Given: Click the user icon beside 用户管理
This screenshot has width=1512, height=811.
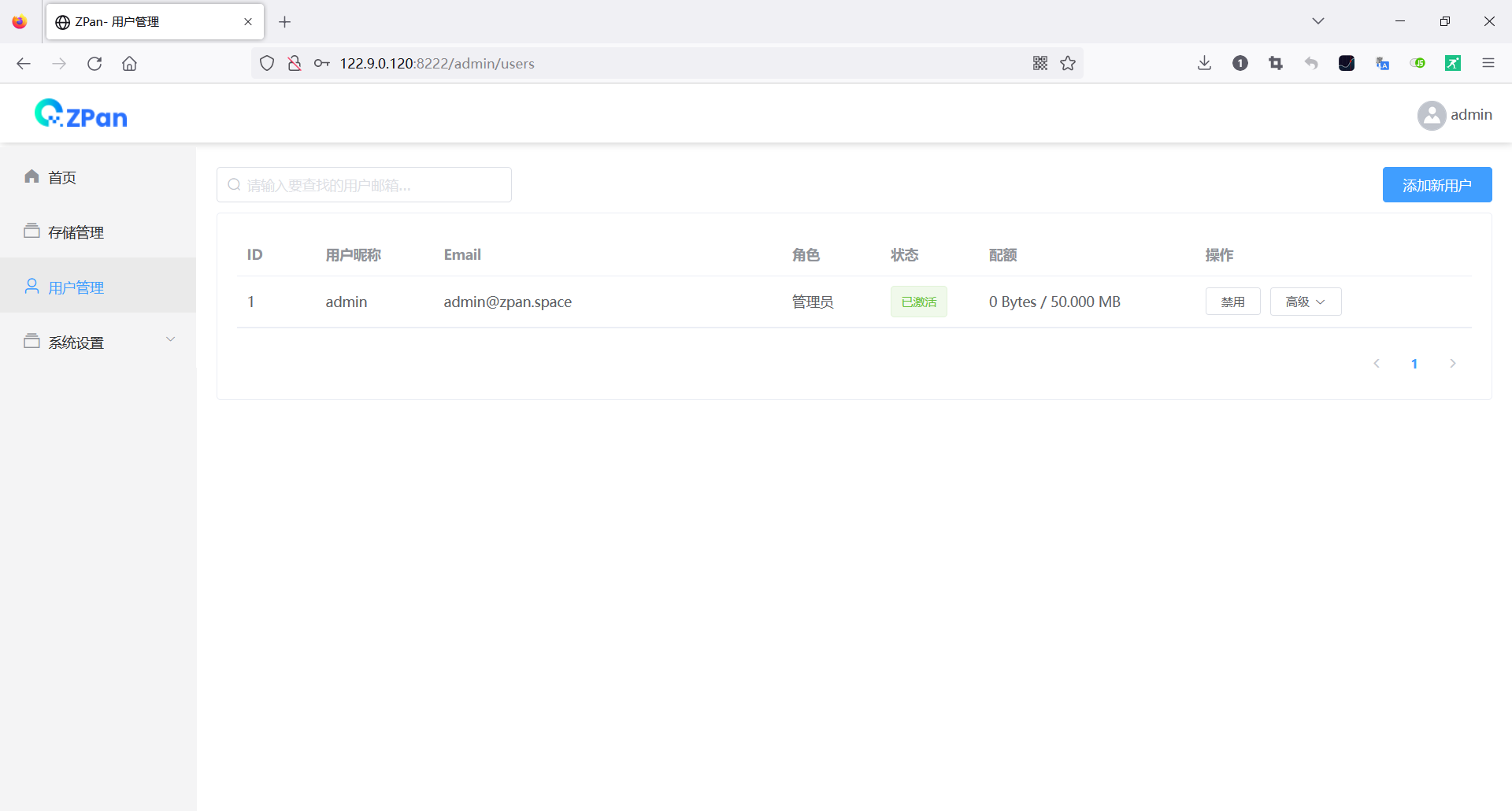Looking at the screenshot, I should 31,287.
